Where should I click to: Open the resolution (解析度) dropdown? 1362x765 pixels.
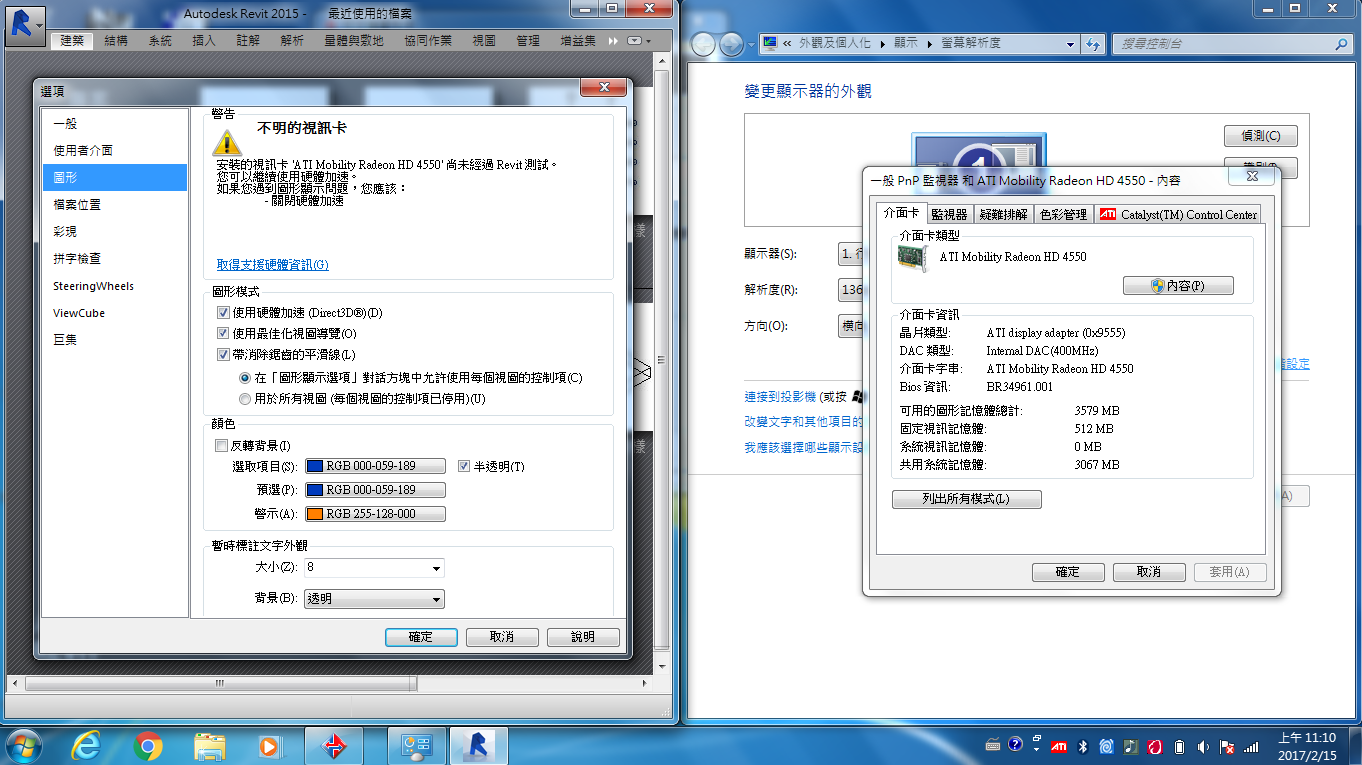tap(851, 290)
